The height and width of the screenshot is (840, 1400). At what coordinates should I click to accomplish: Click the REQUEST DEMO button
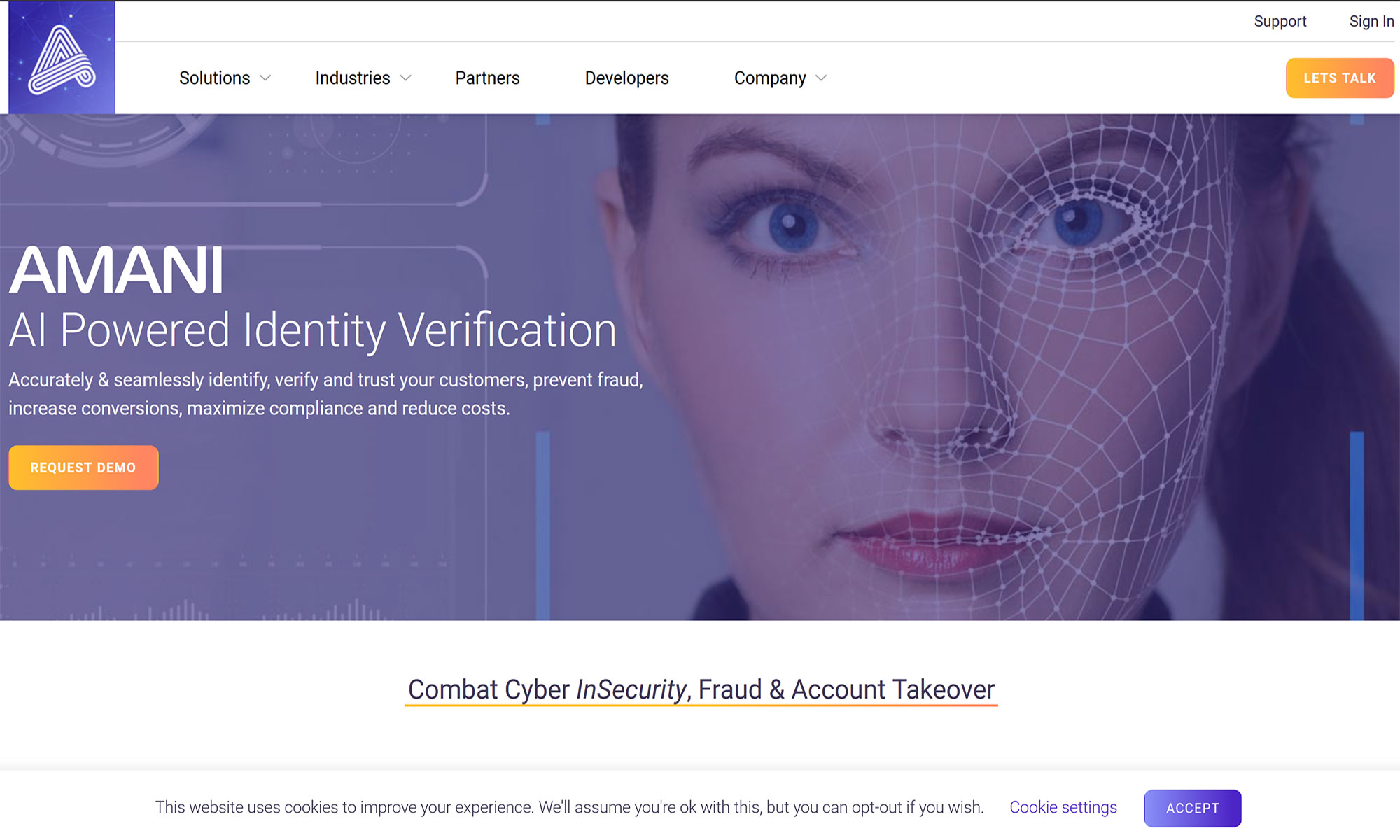coord(83,467)
